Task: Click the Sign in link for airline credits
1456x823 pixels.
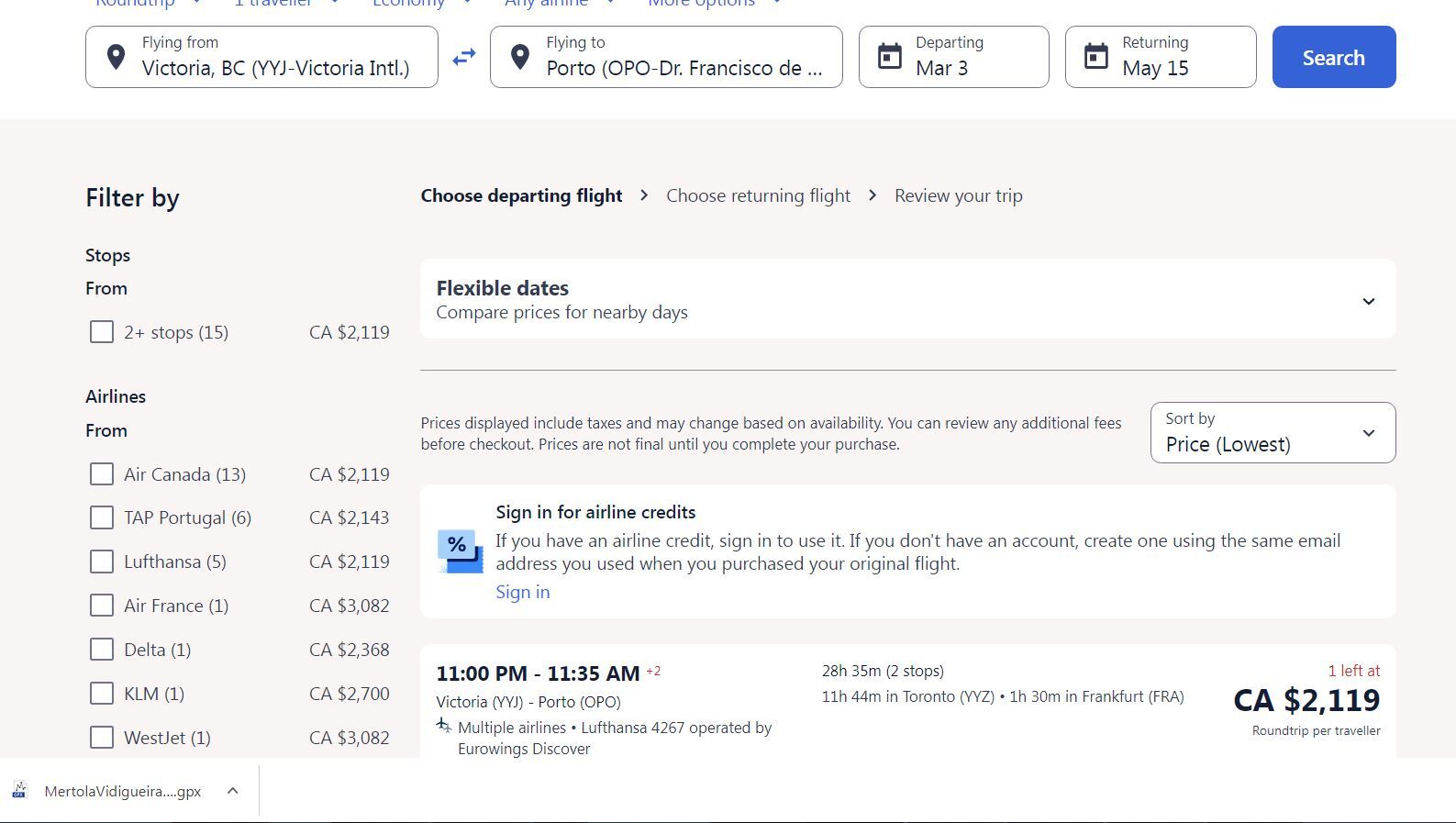Action: [x=523, y=592]
